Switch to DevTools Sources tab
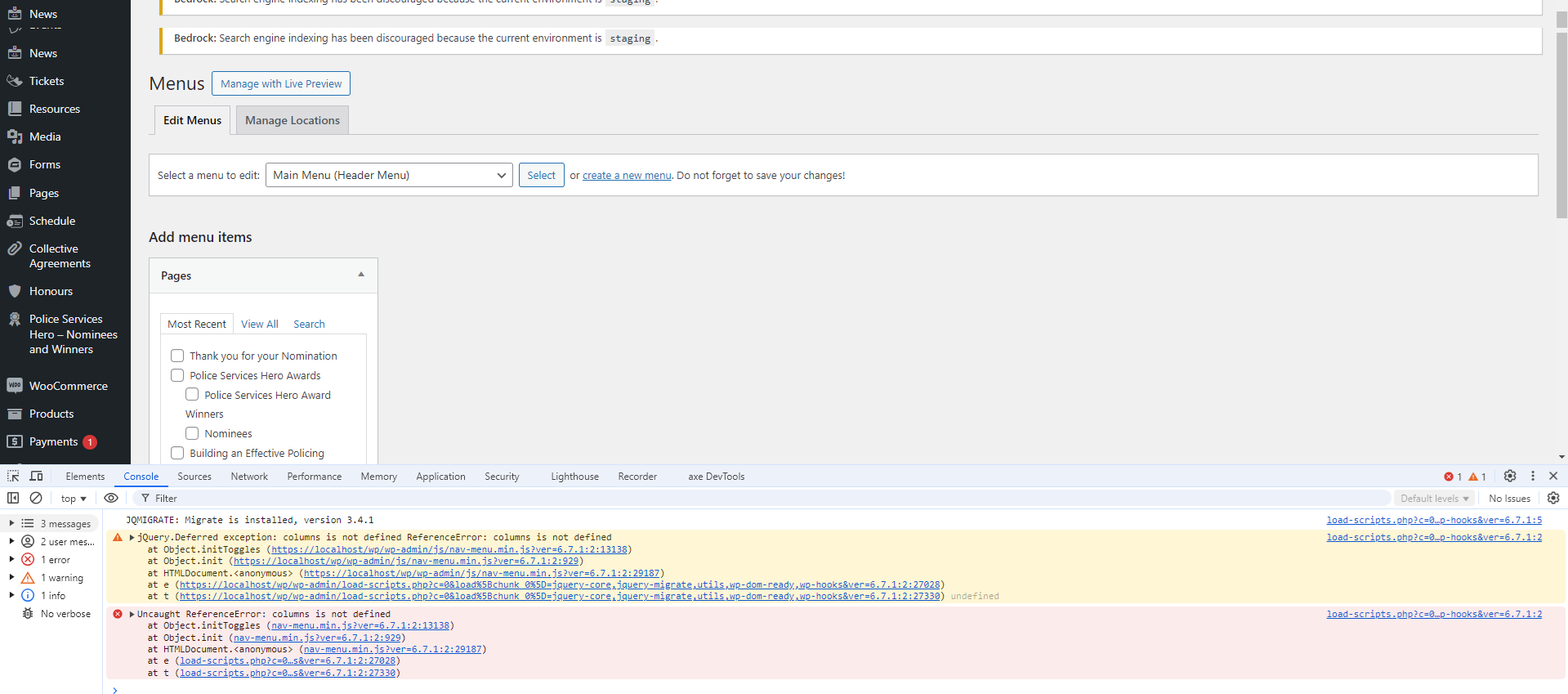The height and width of the screenshot is (694, 1568). [x=194, y=477]
